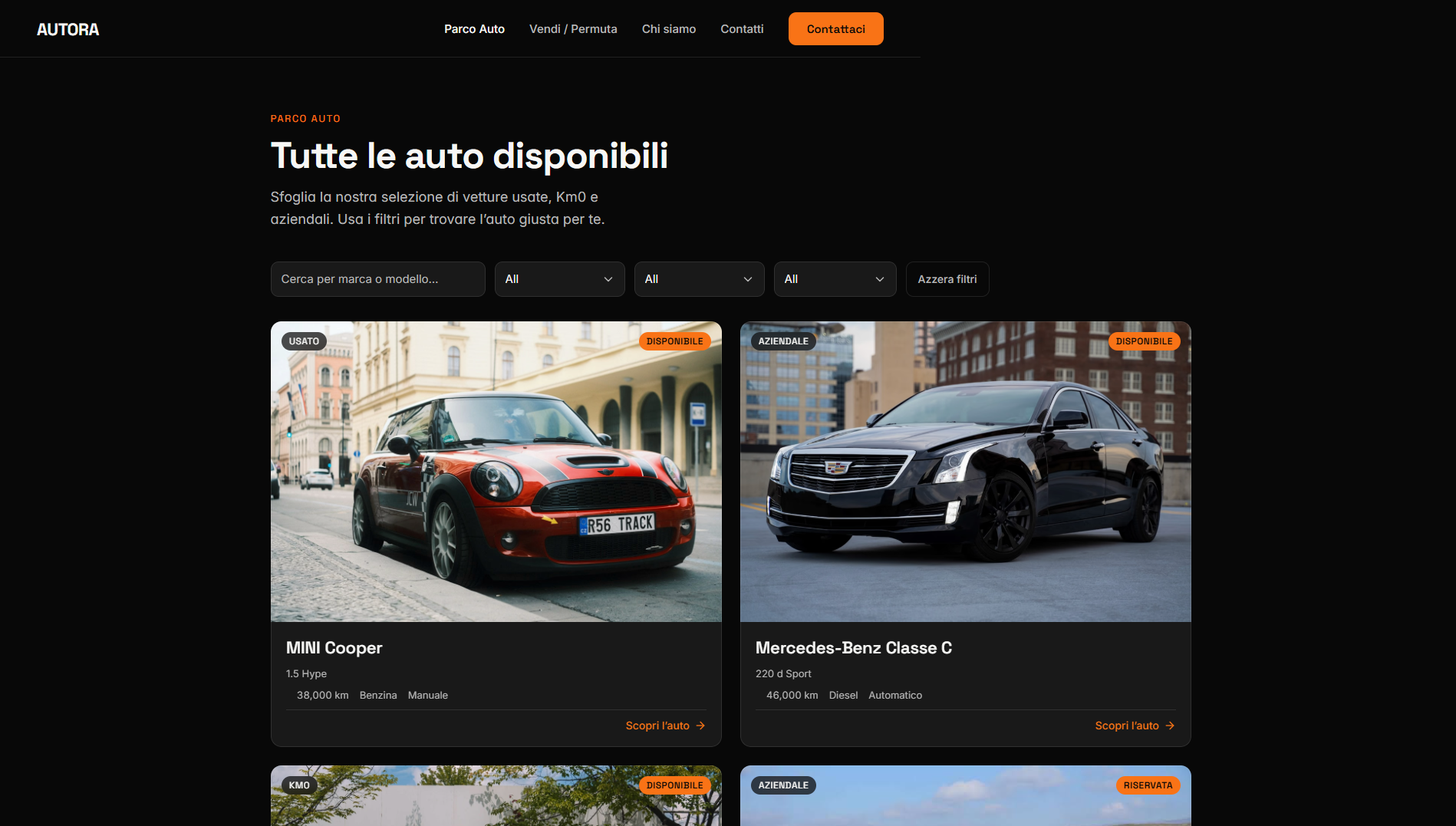1456x826 pixels.
Task: Click DISPONIBILE badge on Mercedes-Benz card
Action: (x=1145, y=341)
